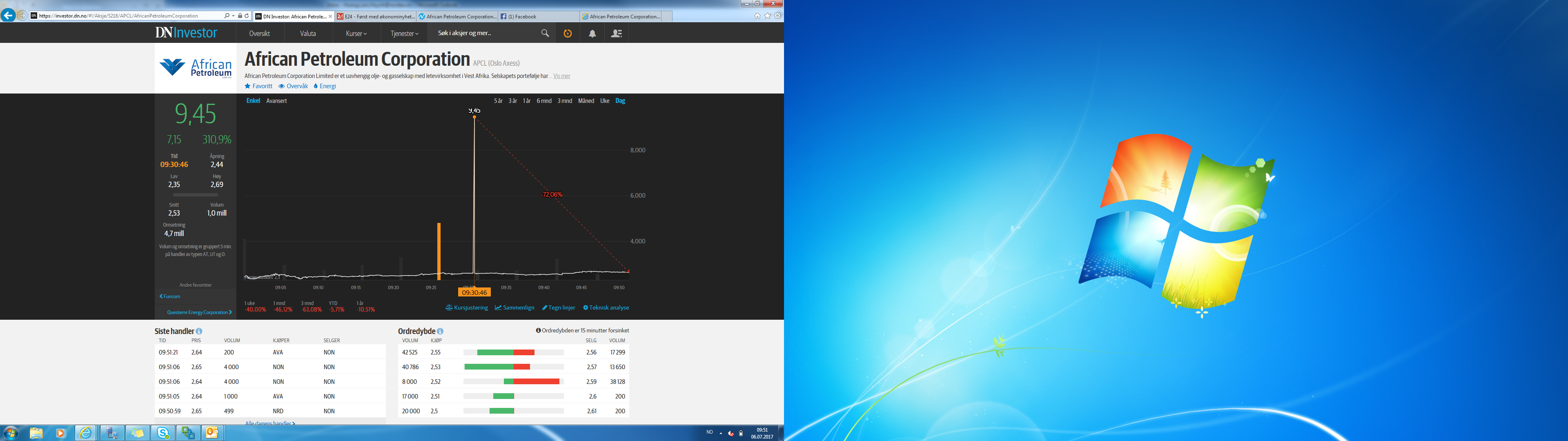Open Windows Explorer folder in taskbar

click(36, 433)
